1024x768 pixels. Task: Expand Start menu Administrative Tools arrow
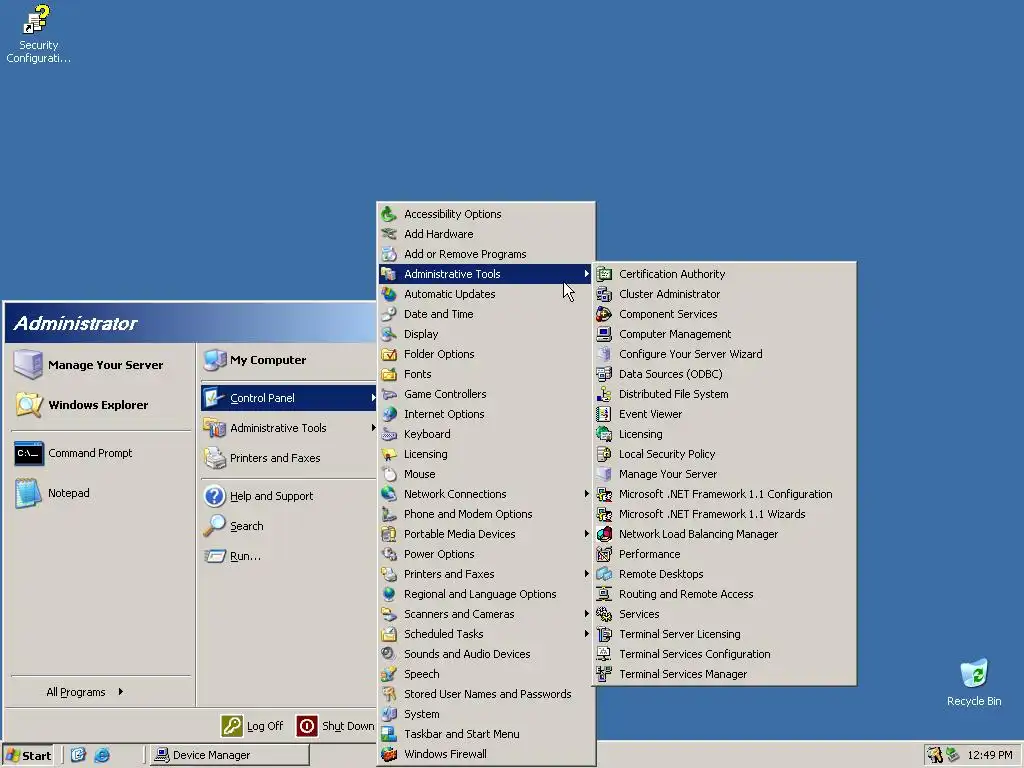(373, 428)
